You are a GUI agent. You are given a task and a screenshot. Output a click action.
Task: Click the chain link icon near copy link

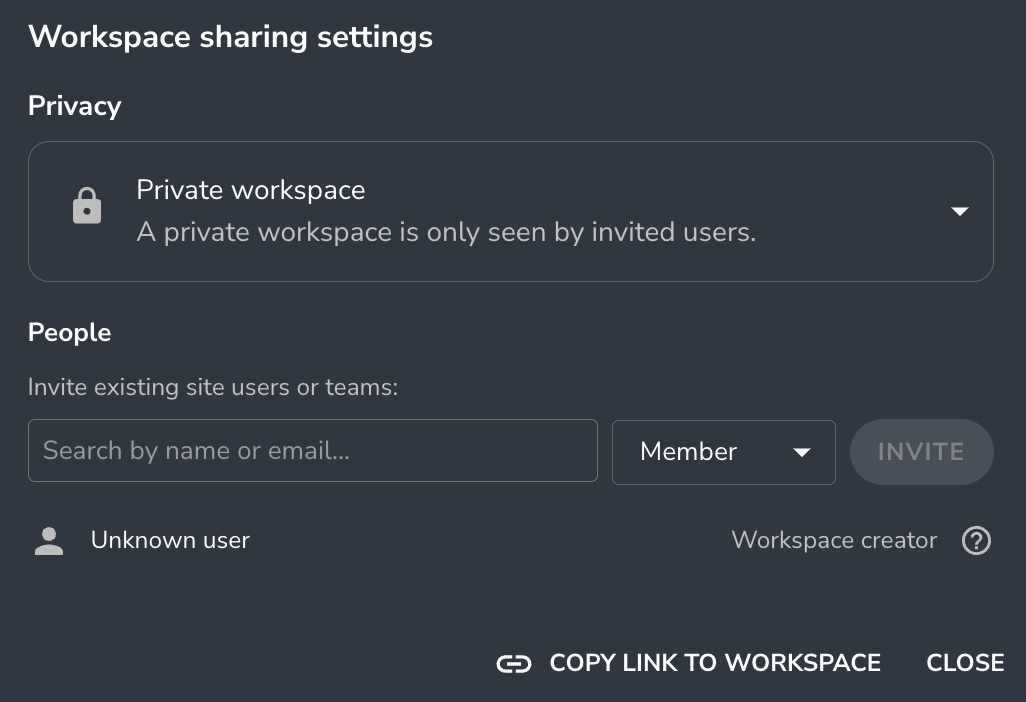click(513, 663)
